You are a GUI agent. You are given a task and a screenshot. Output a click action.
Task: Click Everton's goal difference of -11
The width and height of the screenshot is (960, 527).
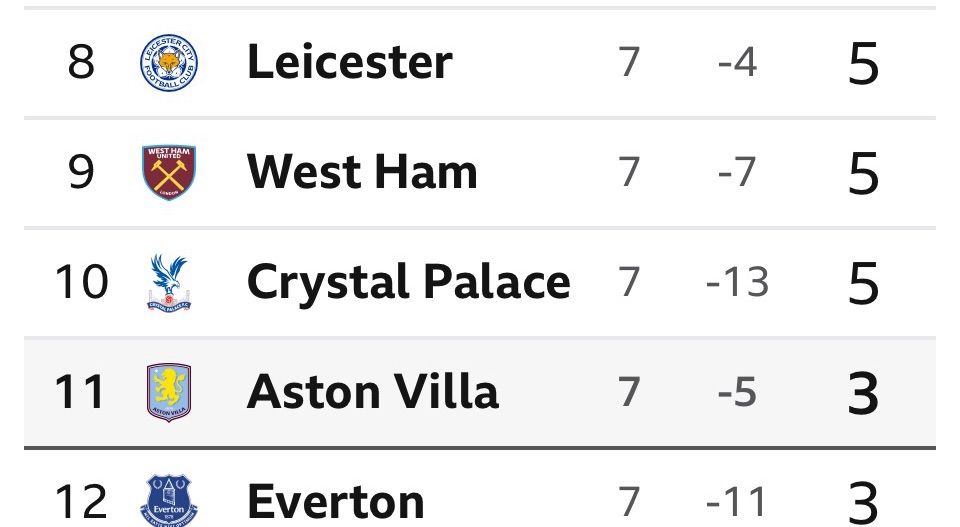tap(737, 500)
